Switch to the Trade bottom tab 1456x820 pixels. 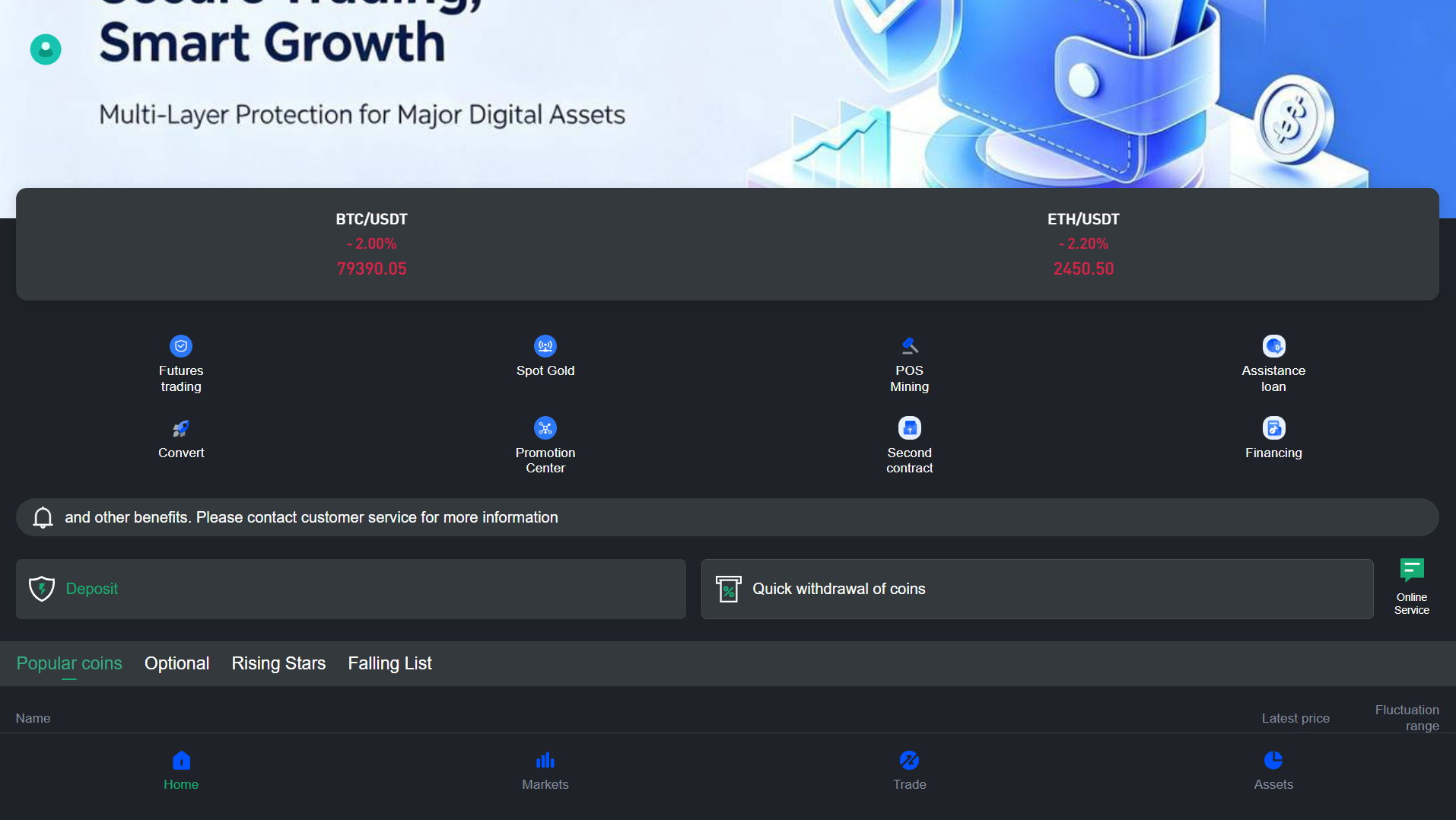click(910, 771)
